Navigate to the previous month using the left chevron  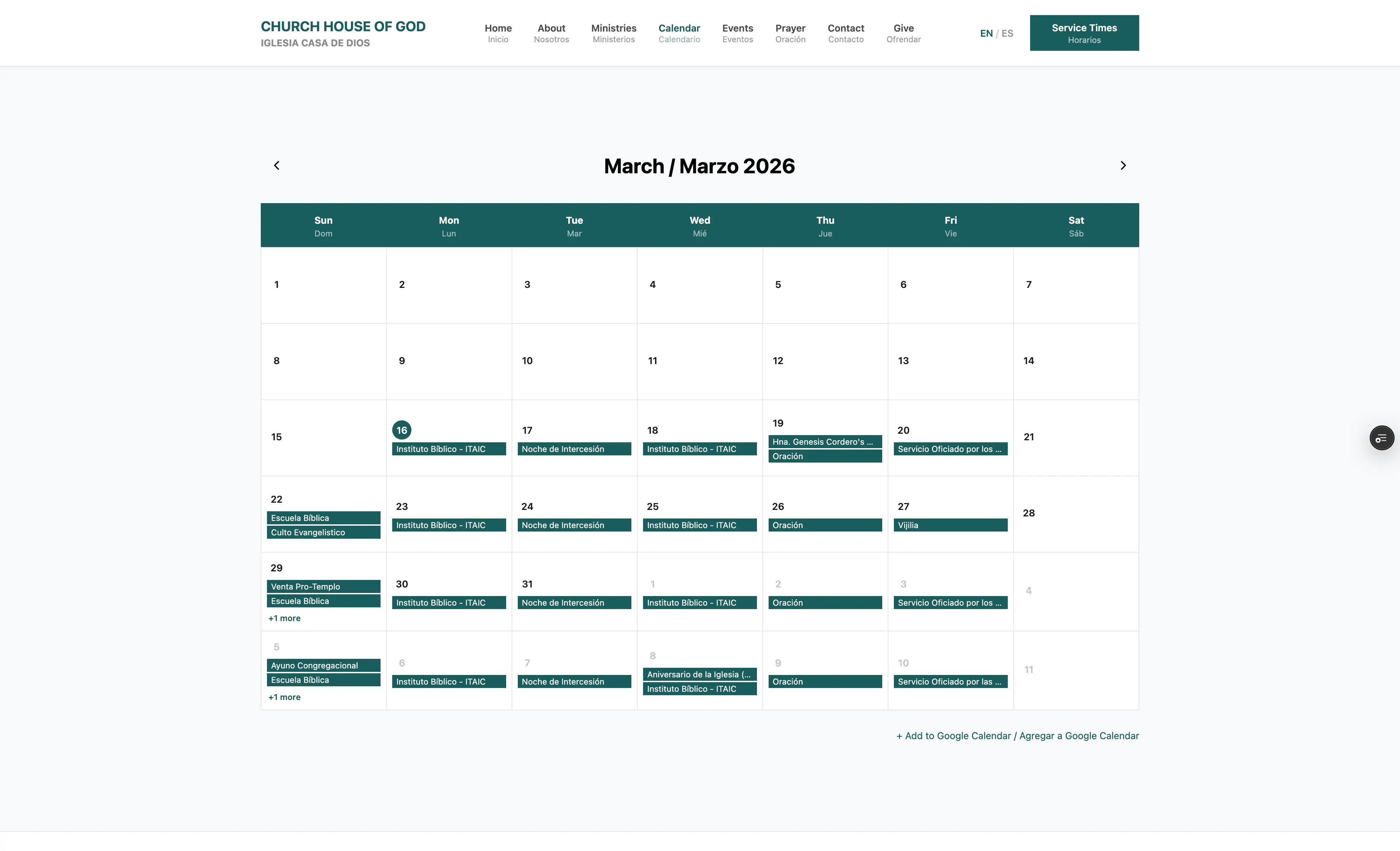pyautogui.click(x=277, y=165)
